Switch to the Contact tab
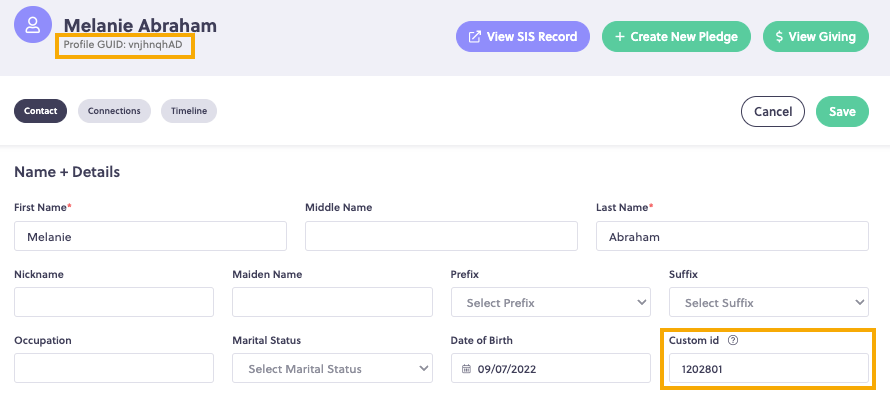The width and height of the screenshot is (890, 396). point(40,111)
